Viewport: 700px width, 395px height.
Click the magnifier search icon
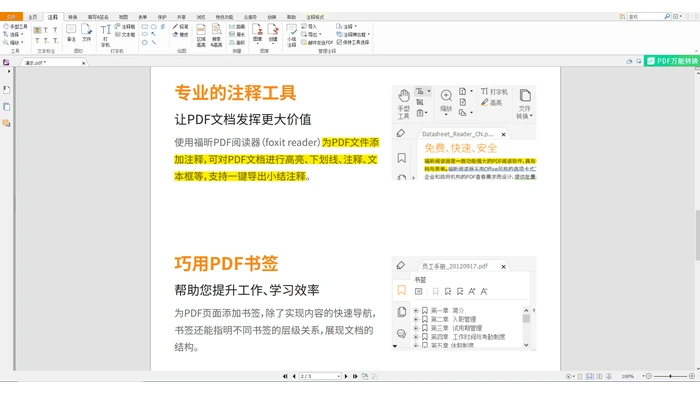click(x=667, y=16)
